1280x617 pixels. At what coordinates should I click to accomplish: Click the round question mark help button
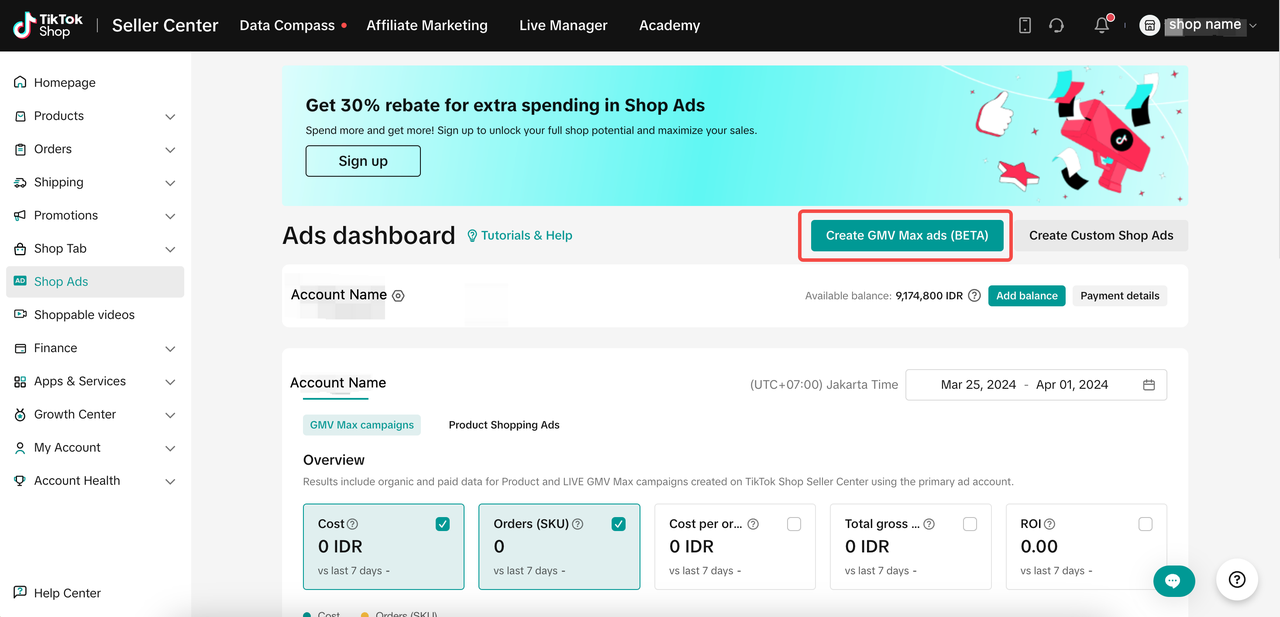click(1237, 580)
